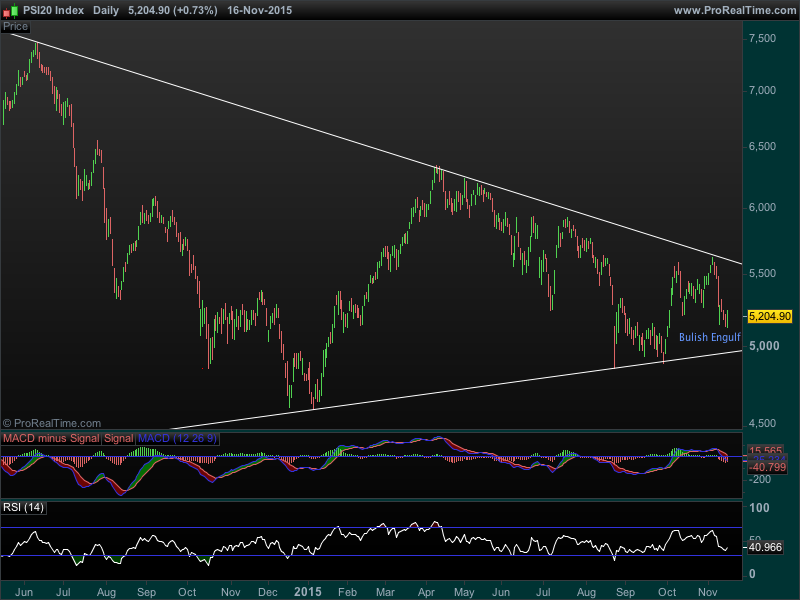Select the red Signal indicator label

click(x=118, y=439)
